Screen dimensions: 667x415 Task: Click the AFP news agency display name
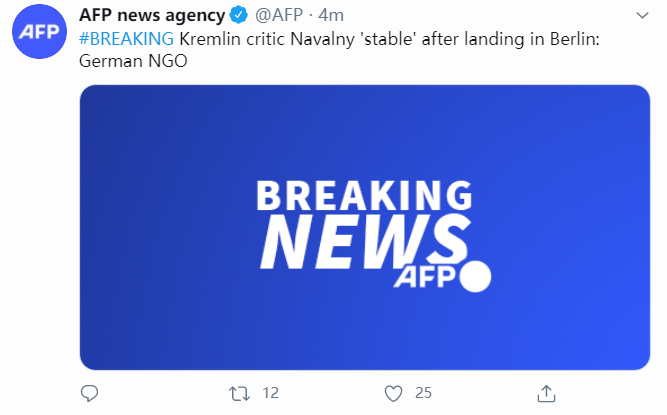click(153, 17)
